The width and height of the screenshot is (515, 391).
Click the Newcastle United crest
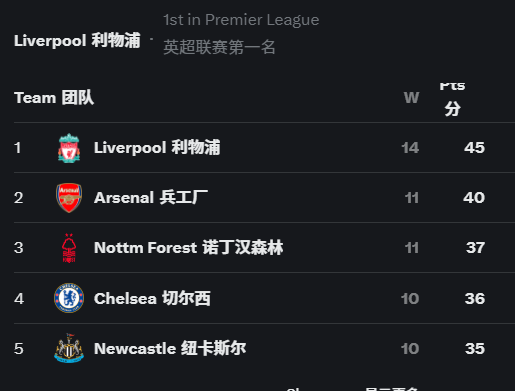tap(69, 348)
